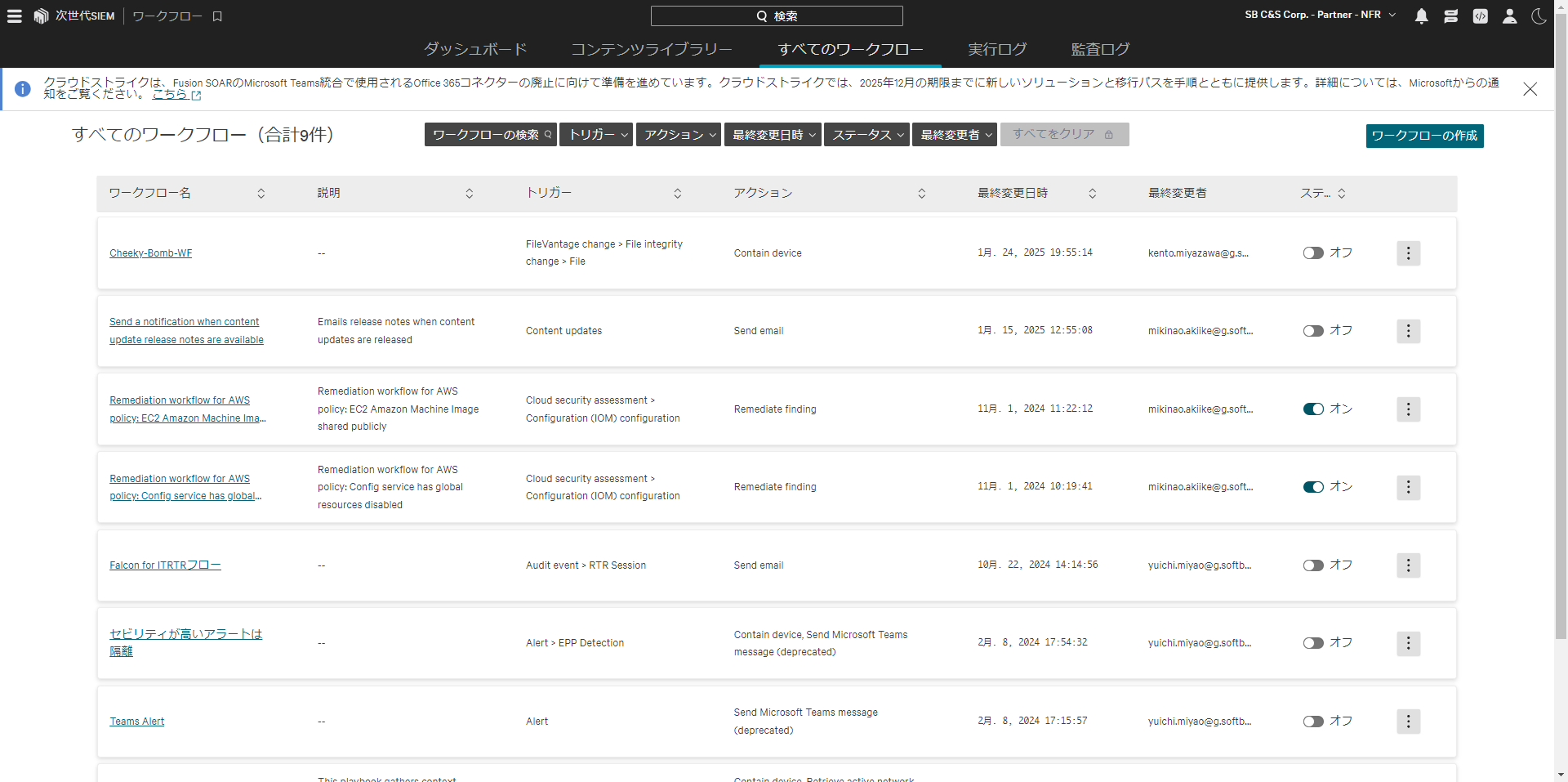The height and width of the screenshot is (782, 1568).
Task: Dismiss the Office 365 connector notice banner
Action: pos(1530,89)
